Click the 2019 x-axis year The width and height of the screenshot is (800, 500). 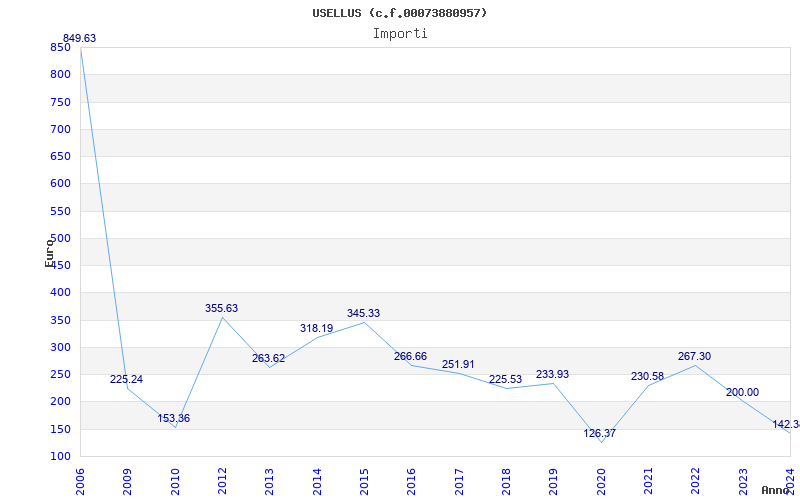pos(554,482)
